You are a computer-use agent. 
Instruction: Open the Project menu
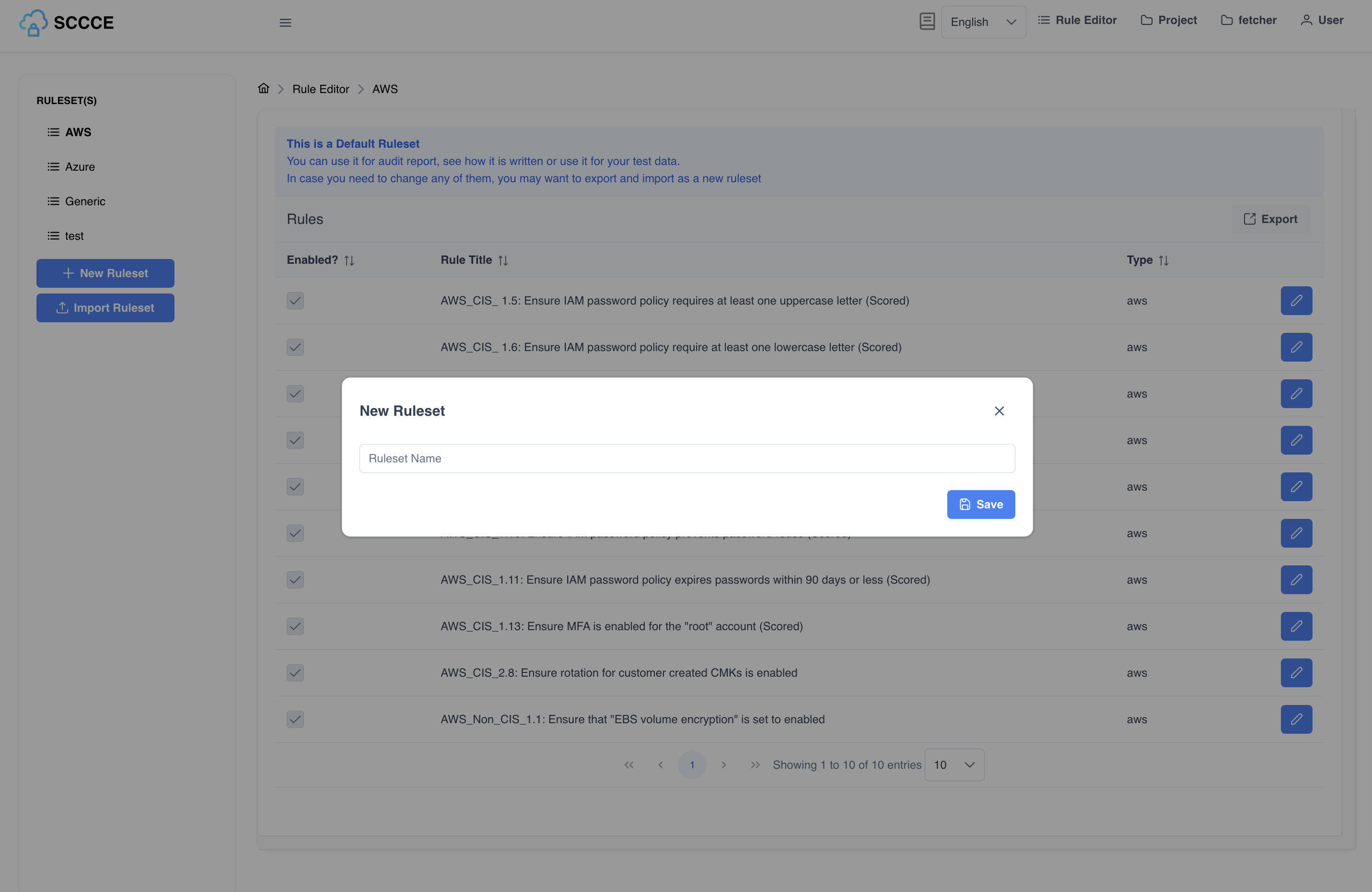(x=1169, y=20)
